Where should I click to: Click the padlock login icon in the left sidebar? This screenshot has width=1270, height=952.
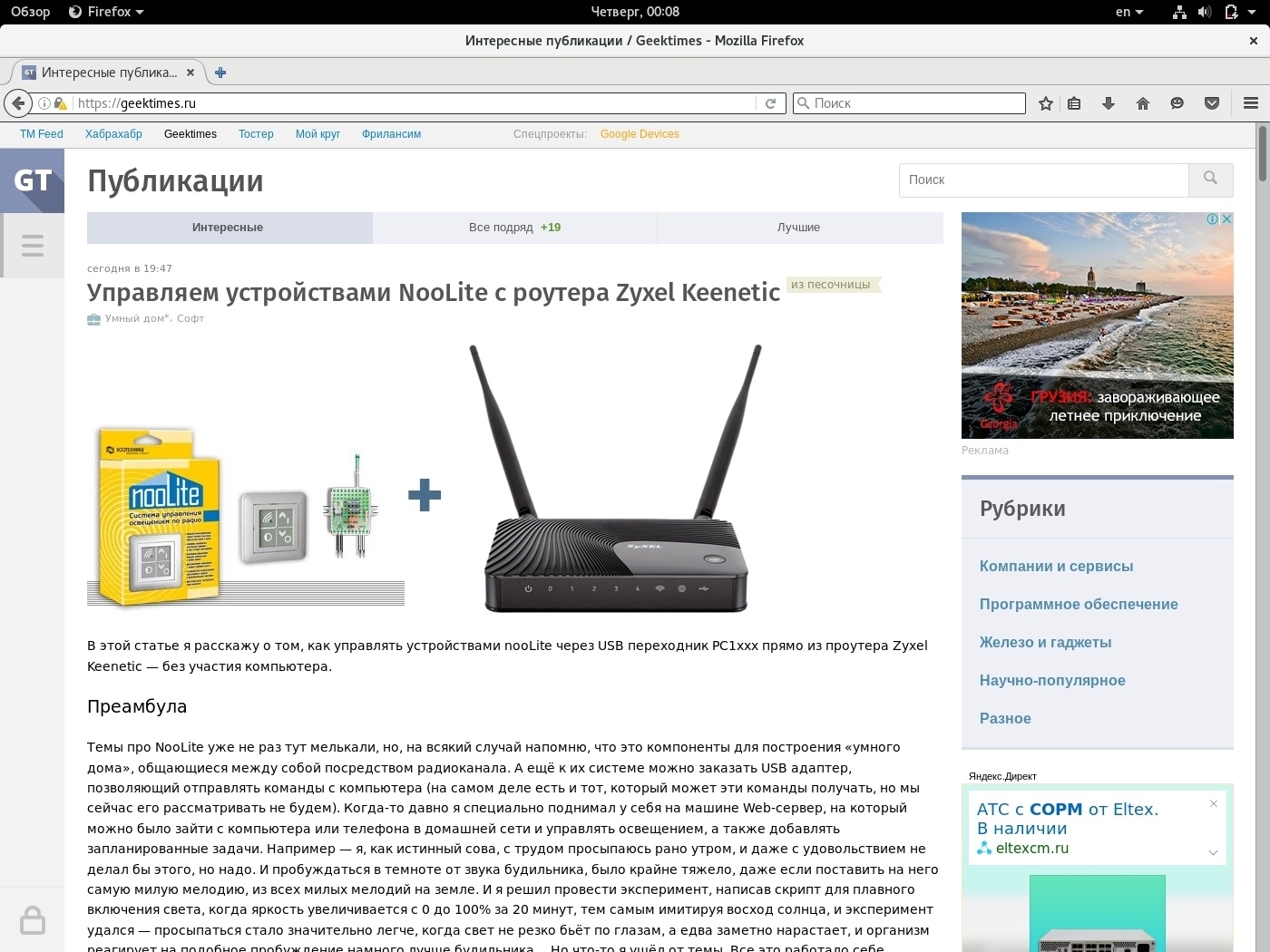coord(33,920)
